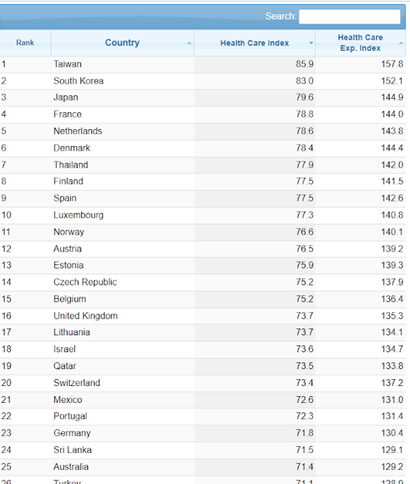The image size is (410, 484).
Task: Select Thailand's Health Care Index value 77.9
Action: (304, 165)
